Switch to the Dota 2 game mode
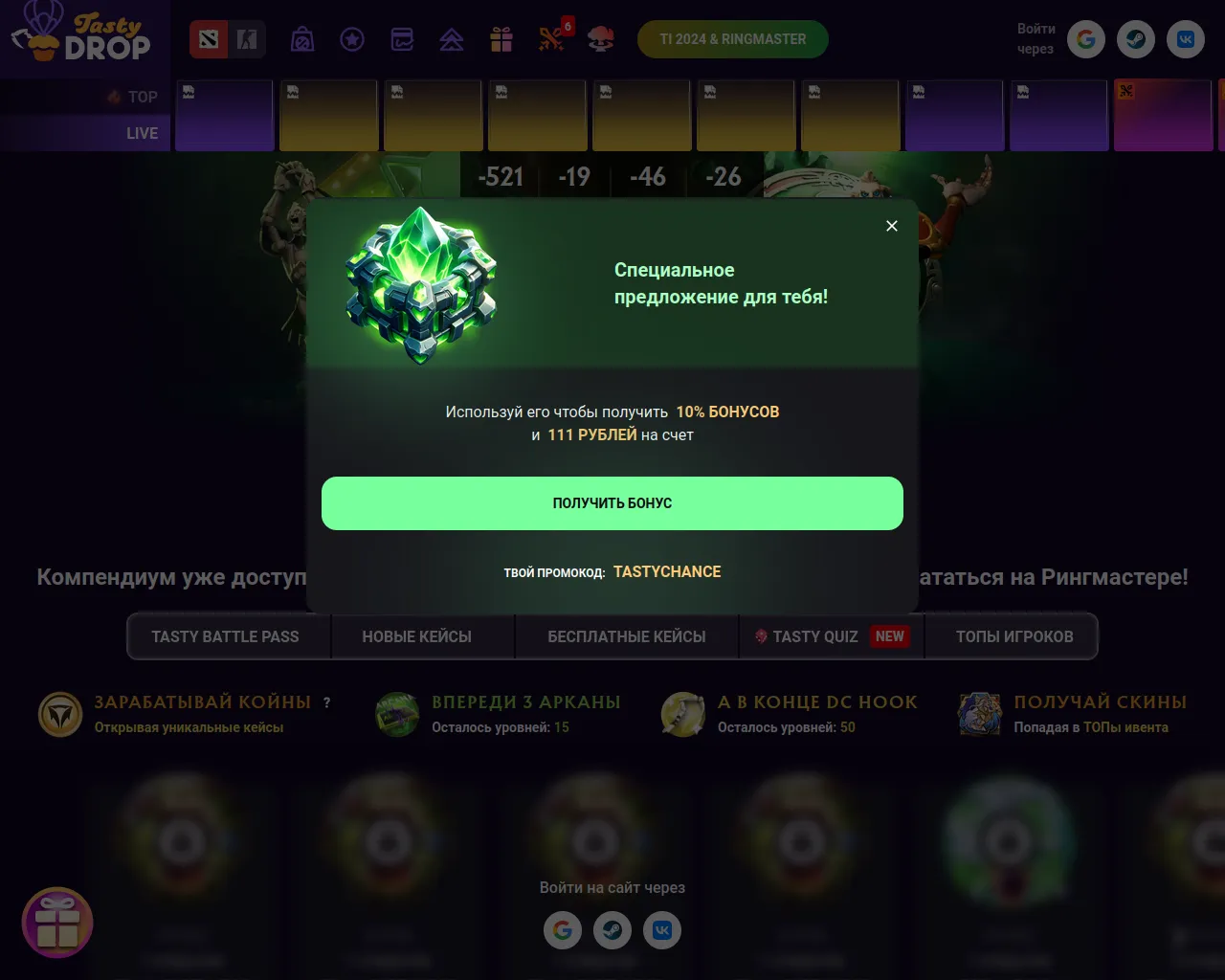1225x980 pixels. tap(209, 39)
